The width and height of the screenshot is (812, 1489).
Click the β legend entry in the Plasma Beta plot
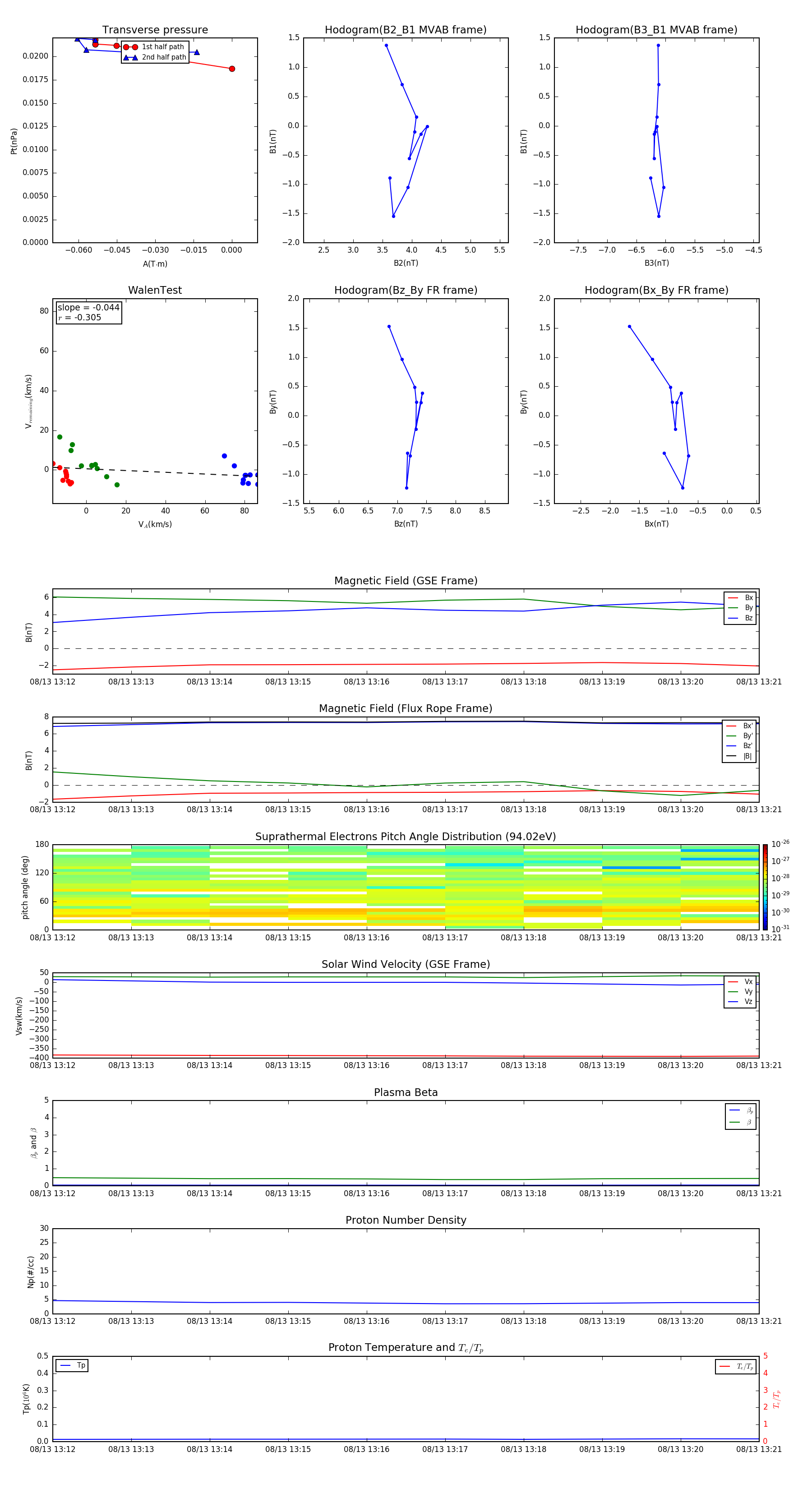(x=741, y=1122)
